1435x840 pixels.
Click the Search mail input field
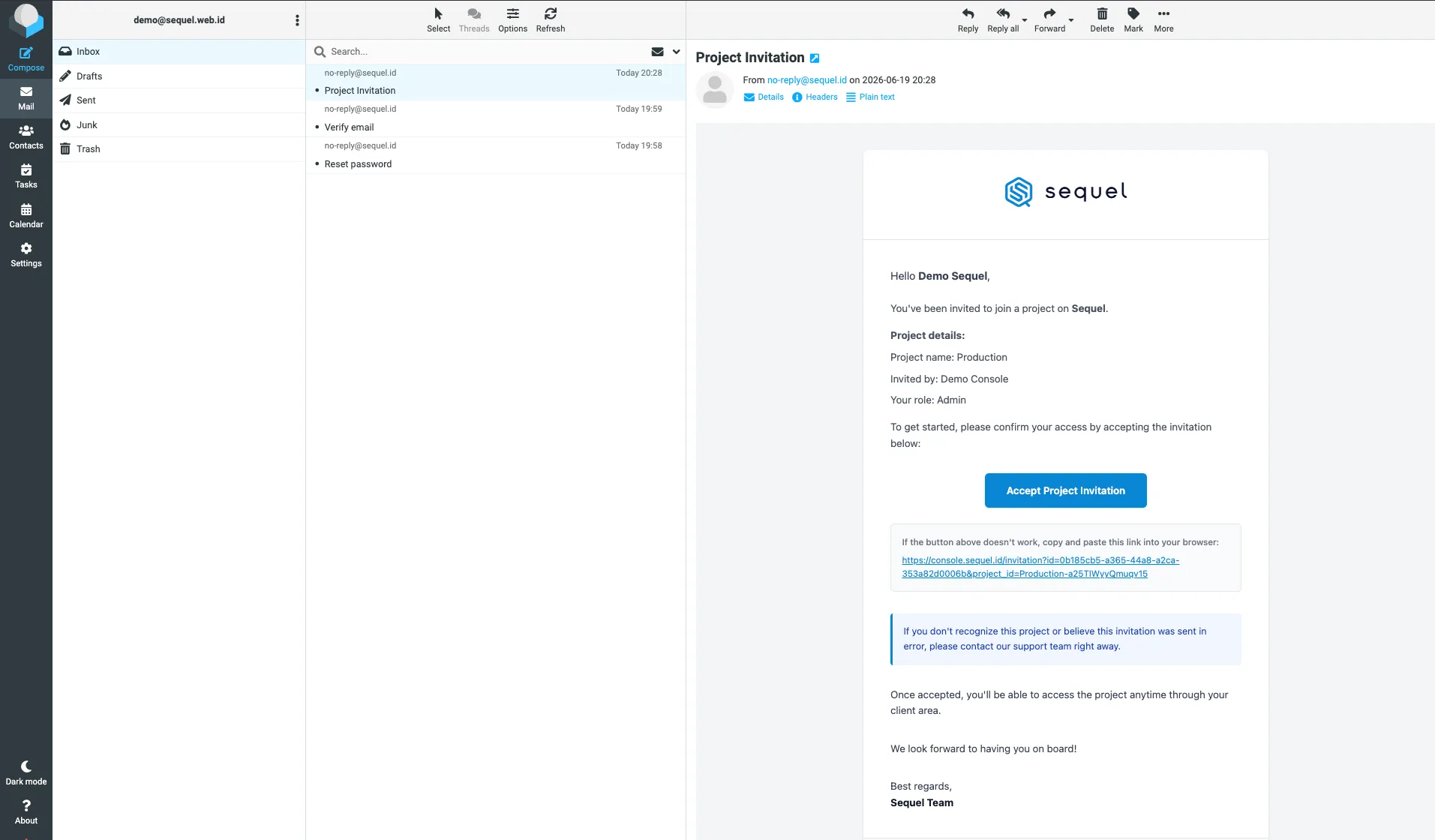tap(488, 52)
